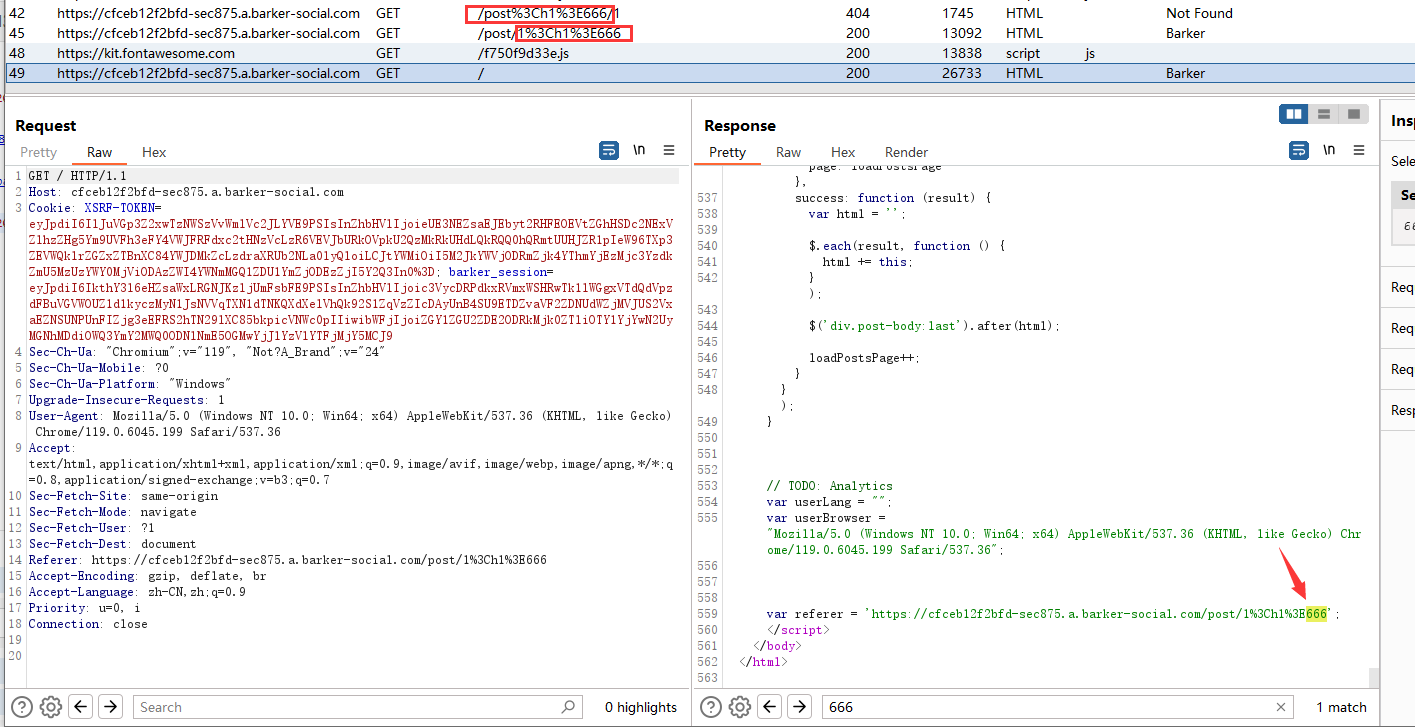This screenshot has width=1415, height=727.
Task: Click the Host header line in Request
Action: [186, 192]
